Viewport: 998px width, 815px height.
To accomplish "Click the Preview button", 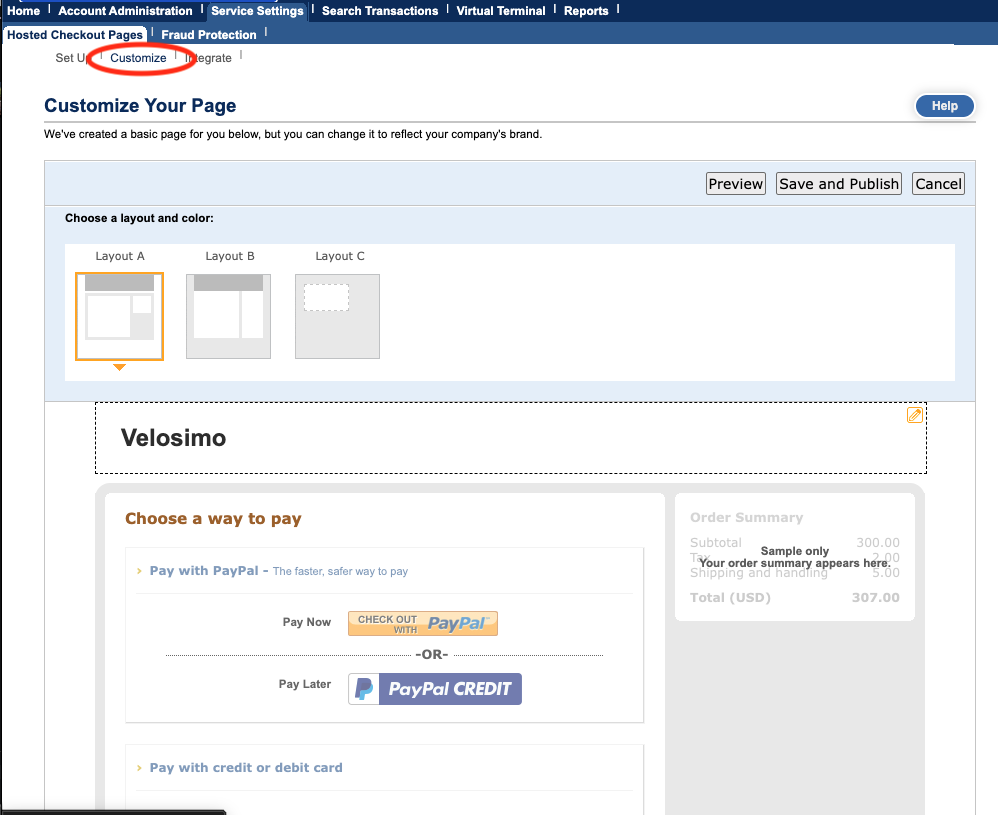I will pyautogui.click(x=736, y=183).
